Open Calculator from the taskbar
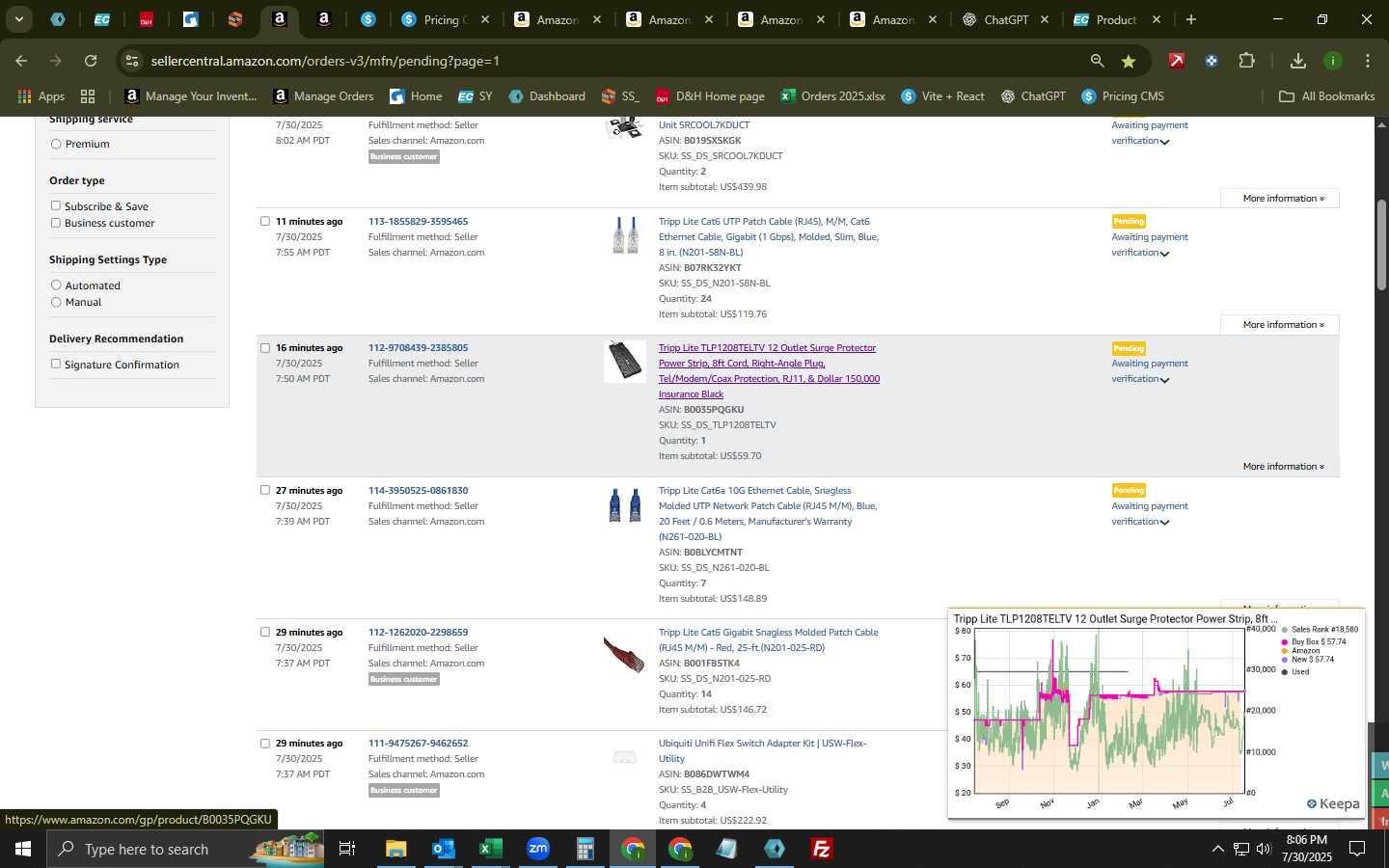This screenshot has height=868, width=1389. (585, 849)
